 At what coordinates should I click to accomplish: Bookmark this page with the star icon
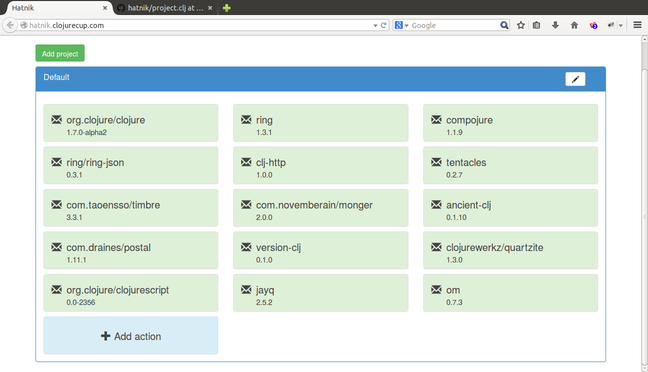click(x=521, y=25)
